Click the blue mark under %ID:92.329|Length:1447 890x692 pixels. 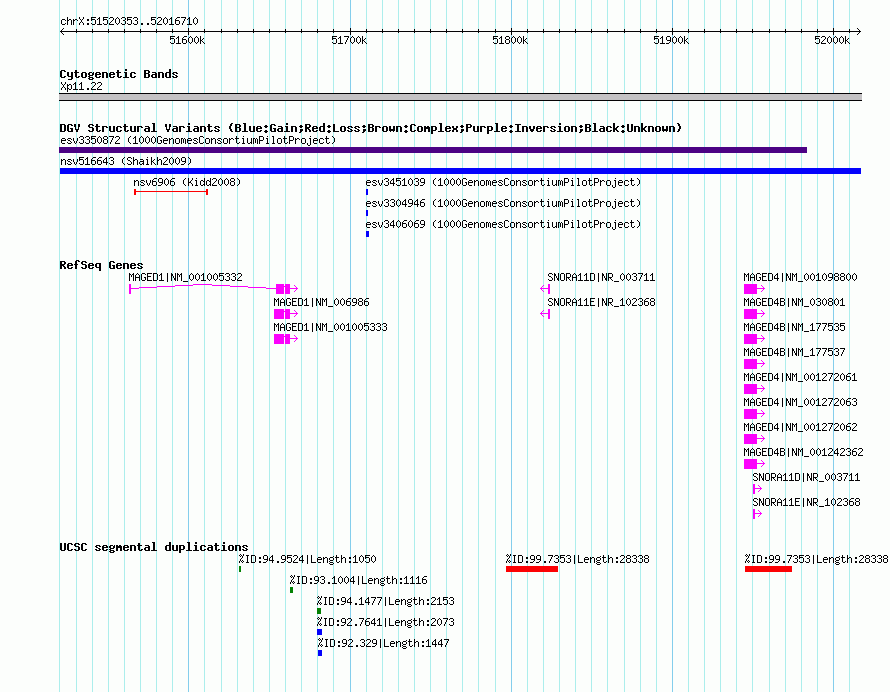pyautogui.click(x=320, y=653)
